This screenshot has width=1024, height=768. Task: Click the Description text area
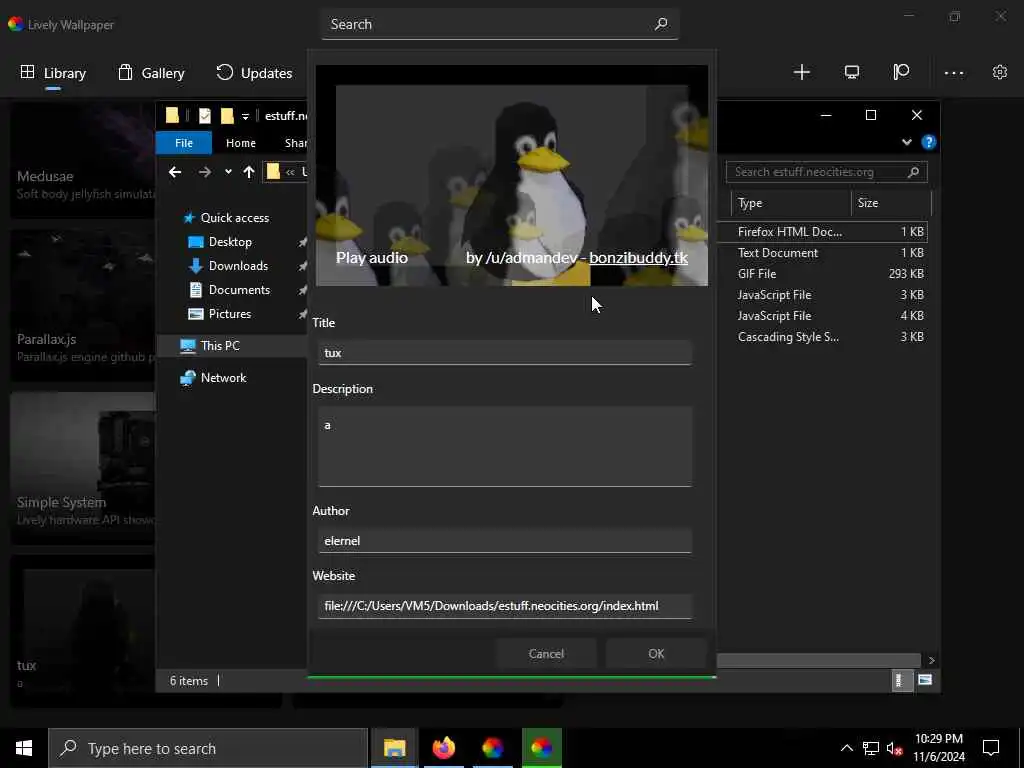pyautogui.click(x=505, y=447)
